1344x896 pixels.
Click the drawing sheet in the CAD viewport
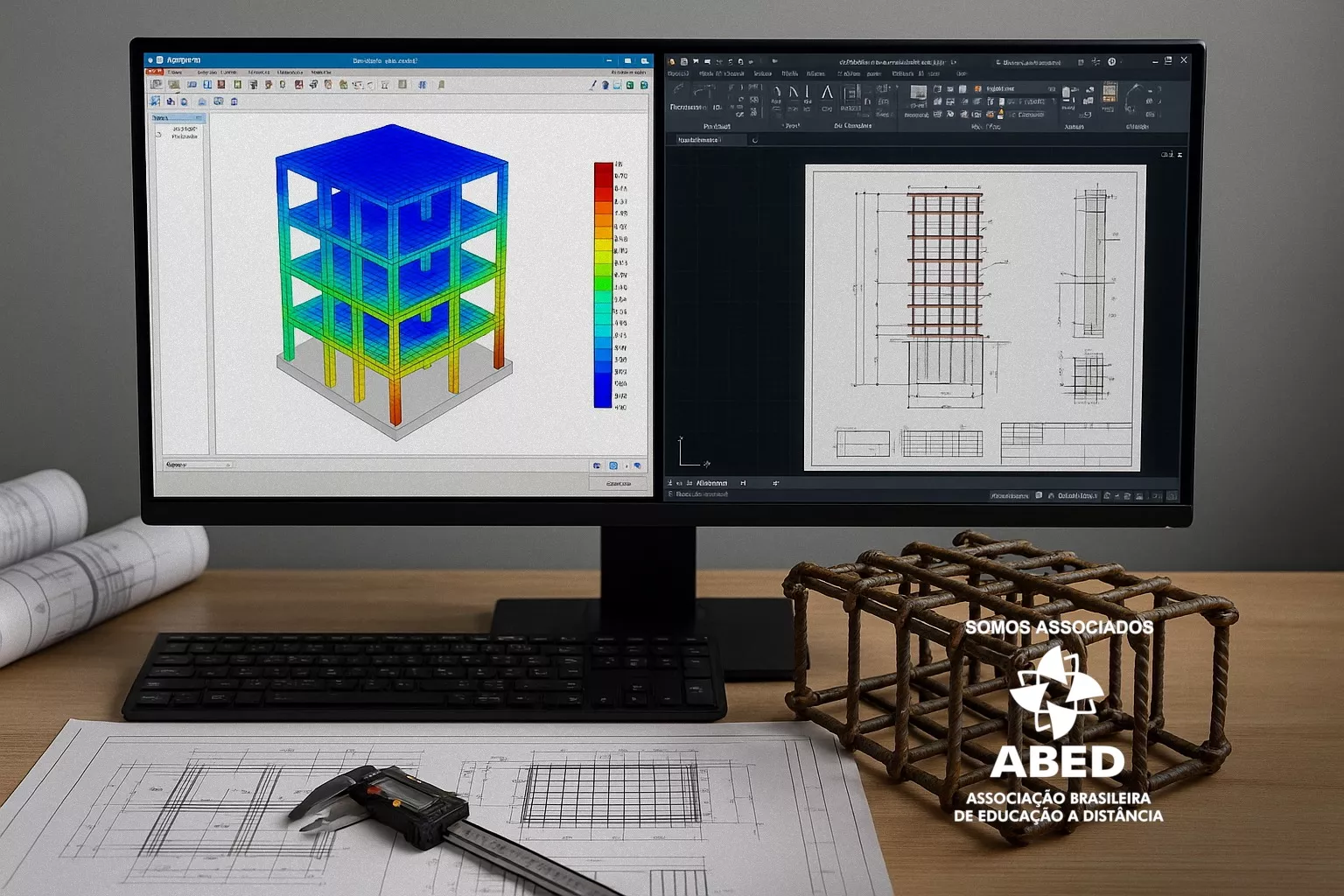pyautogui.click(x=975, y=317)
